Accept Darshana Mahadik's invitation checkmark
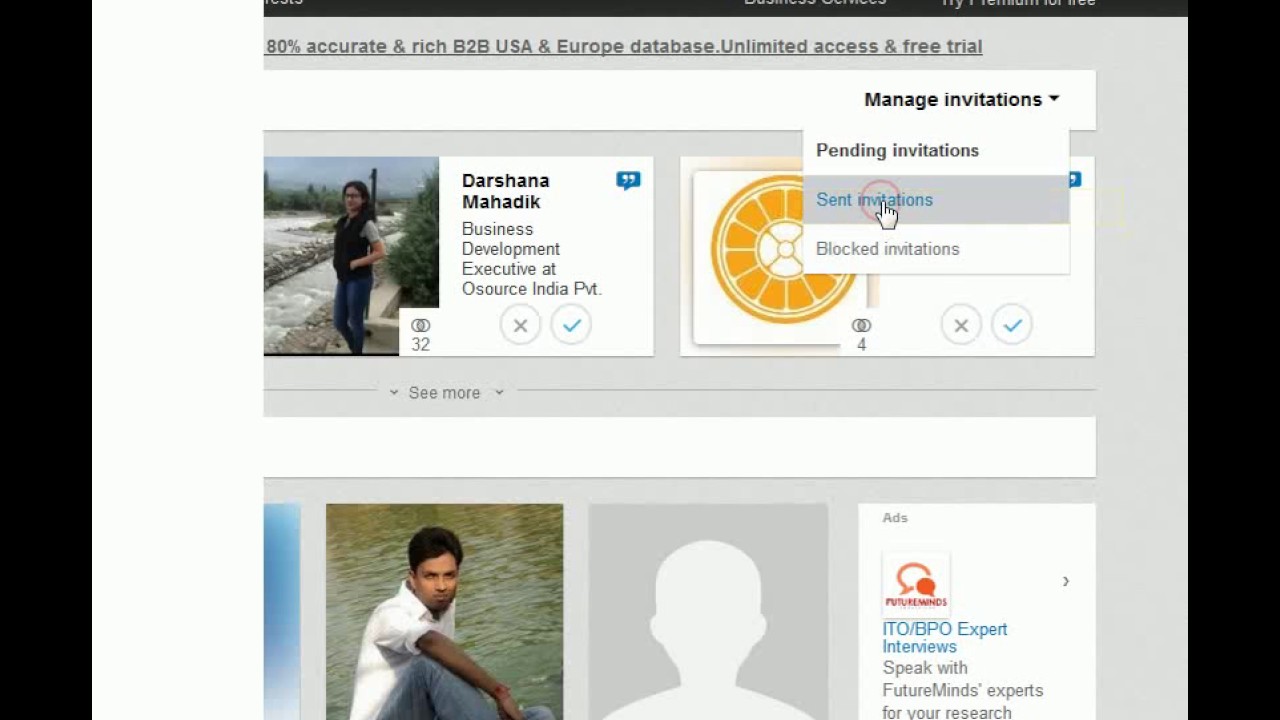This screenshot has height=720, width=1280. click(x=571, y=325)
